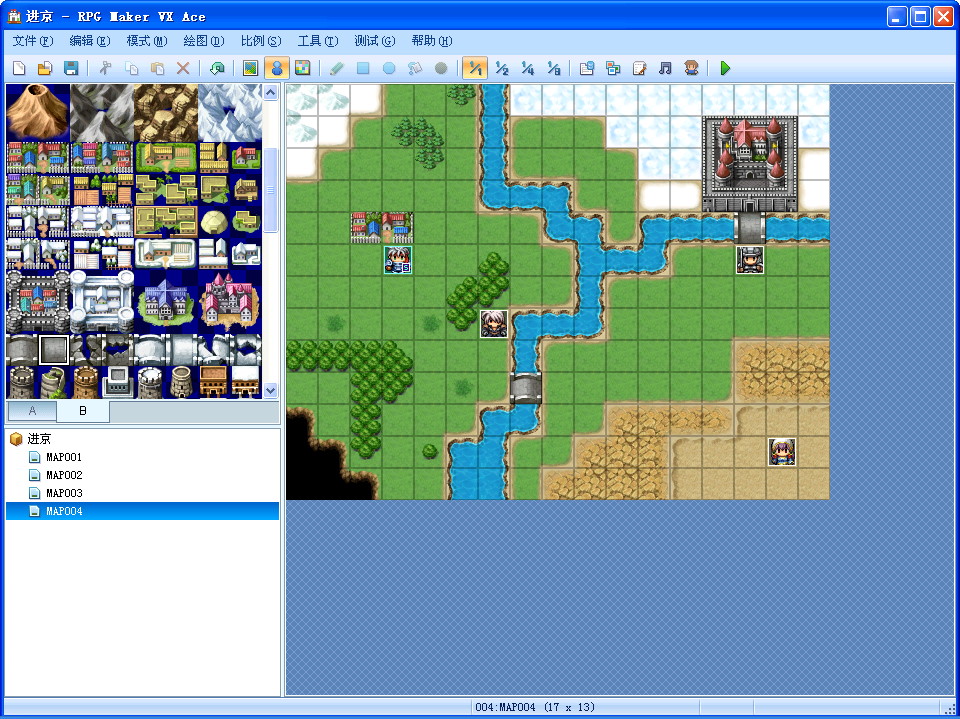
Task: Pick the white round-tower fortress tile
Action: pyautogui.click(x=102, y=301)
